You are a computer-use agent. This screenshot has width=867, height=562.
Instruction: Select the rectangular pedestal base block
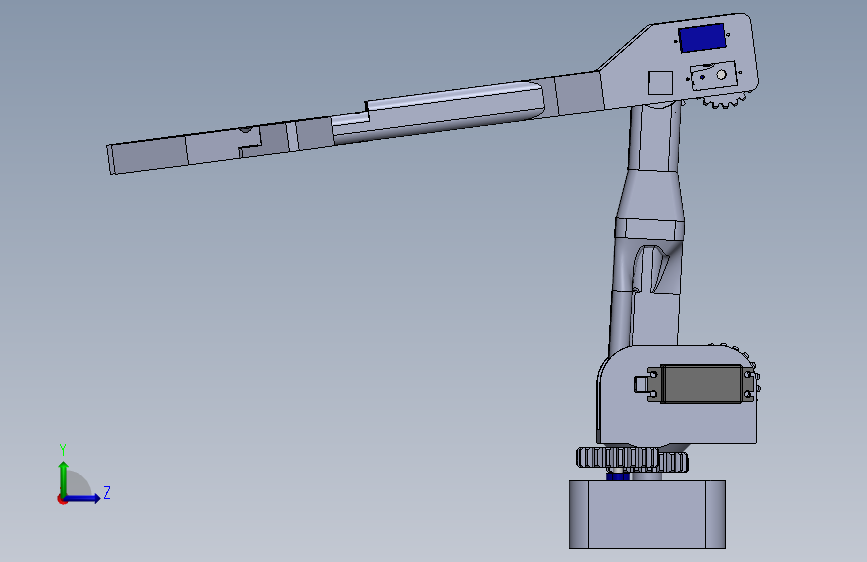tap(647, 514)
